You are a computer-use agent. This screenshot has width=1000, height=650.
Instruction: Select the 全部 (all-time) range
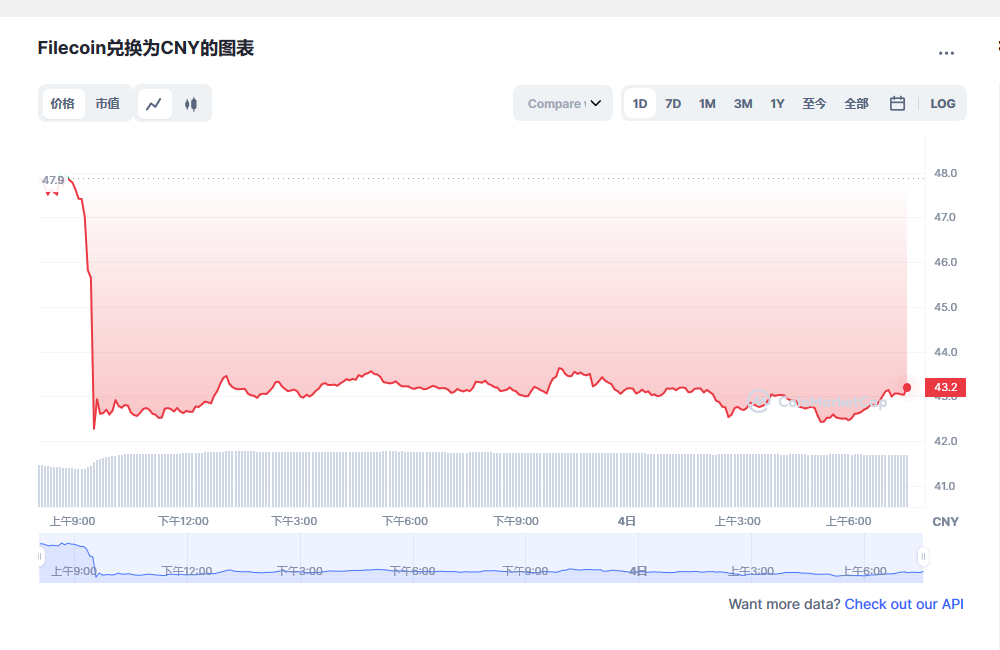tap(856, 103)
